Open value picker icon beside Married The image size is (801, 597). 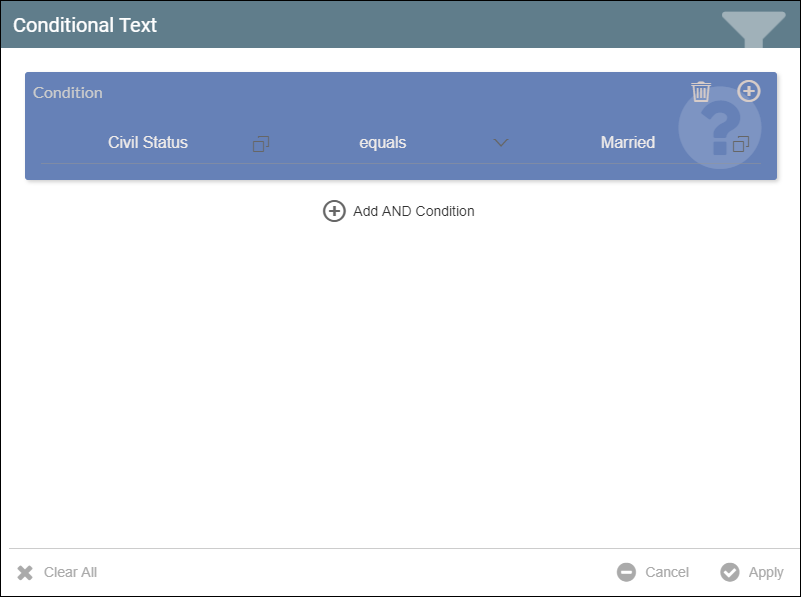click(741, 143)
